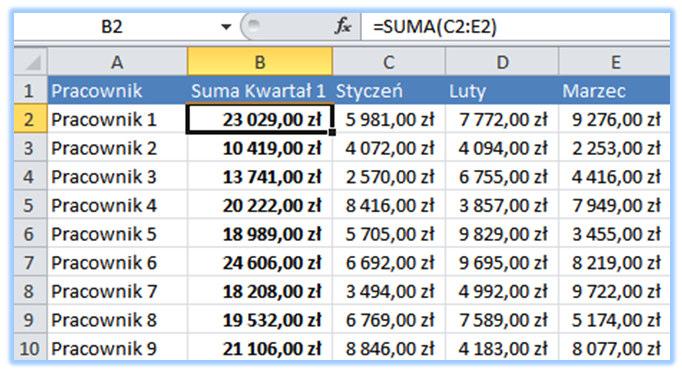Click the 'Pracownik' header cell
This screenshot has width=682, height=373.
tap(117, 90)
